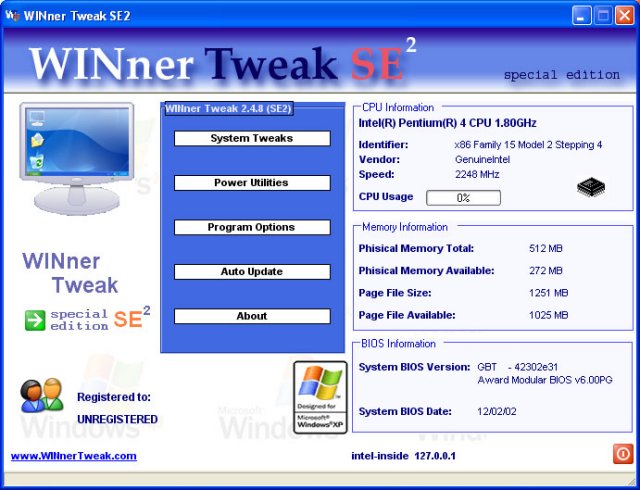This screenshot has height=490, width=640.
Task: Click the WINner Tweak 2.4.8 (SE2) label
Action: tap(229, 109)
